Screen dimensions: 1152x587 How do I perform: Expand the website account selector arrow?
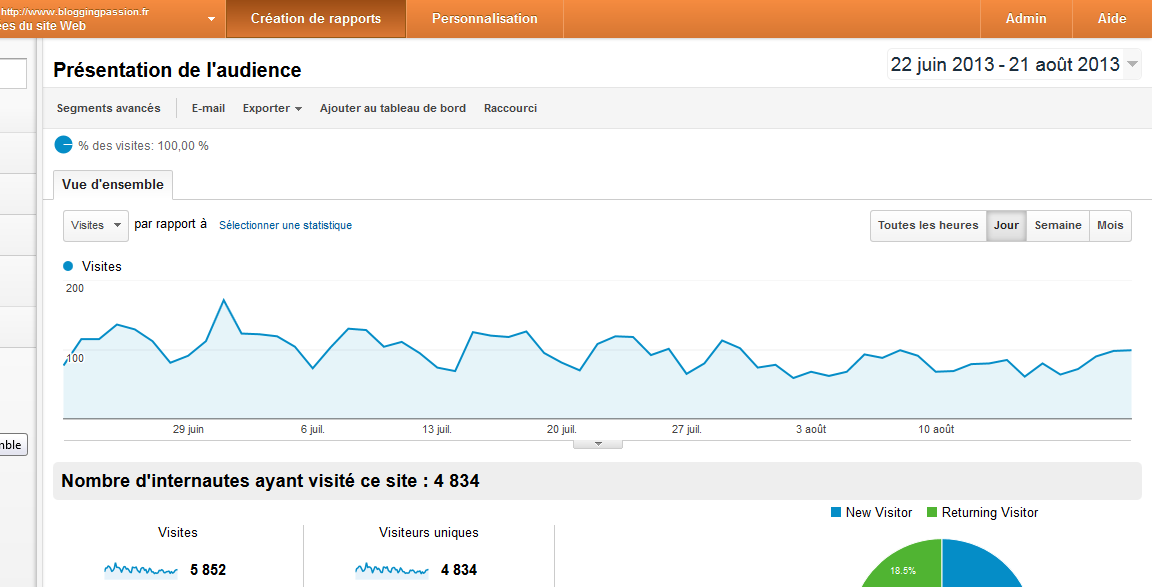212,19
